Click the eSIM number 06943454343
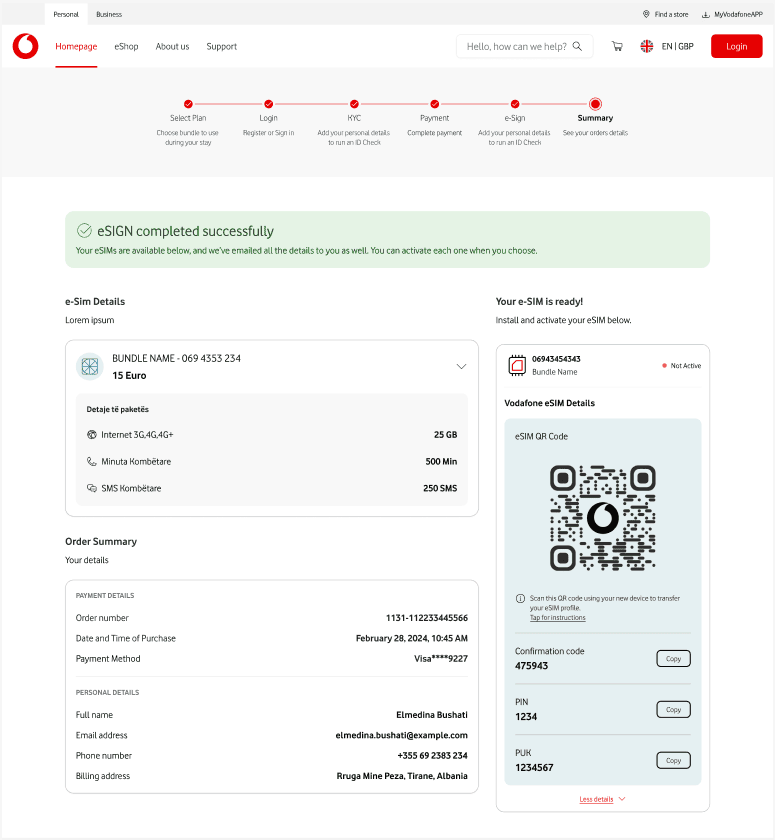The height and width of the screenshot is (840, 775). point(556,359)
